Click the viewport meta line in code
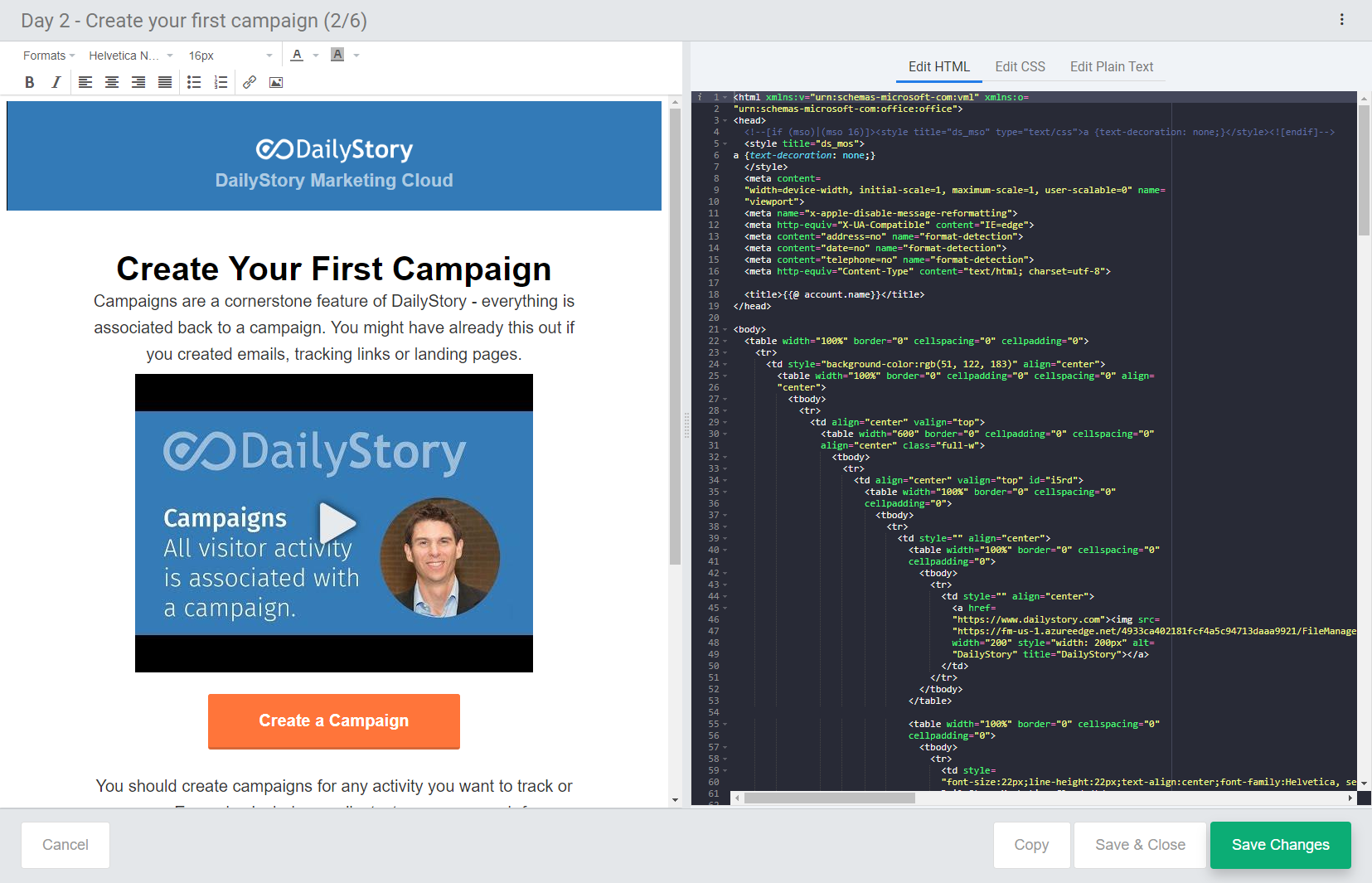Viewport: 1372px width, 883px height. [x=774, y=202]
